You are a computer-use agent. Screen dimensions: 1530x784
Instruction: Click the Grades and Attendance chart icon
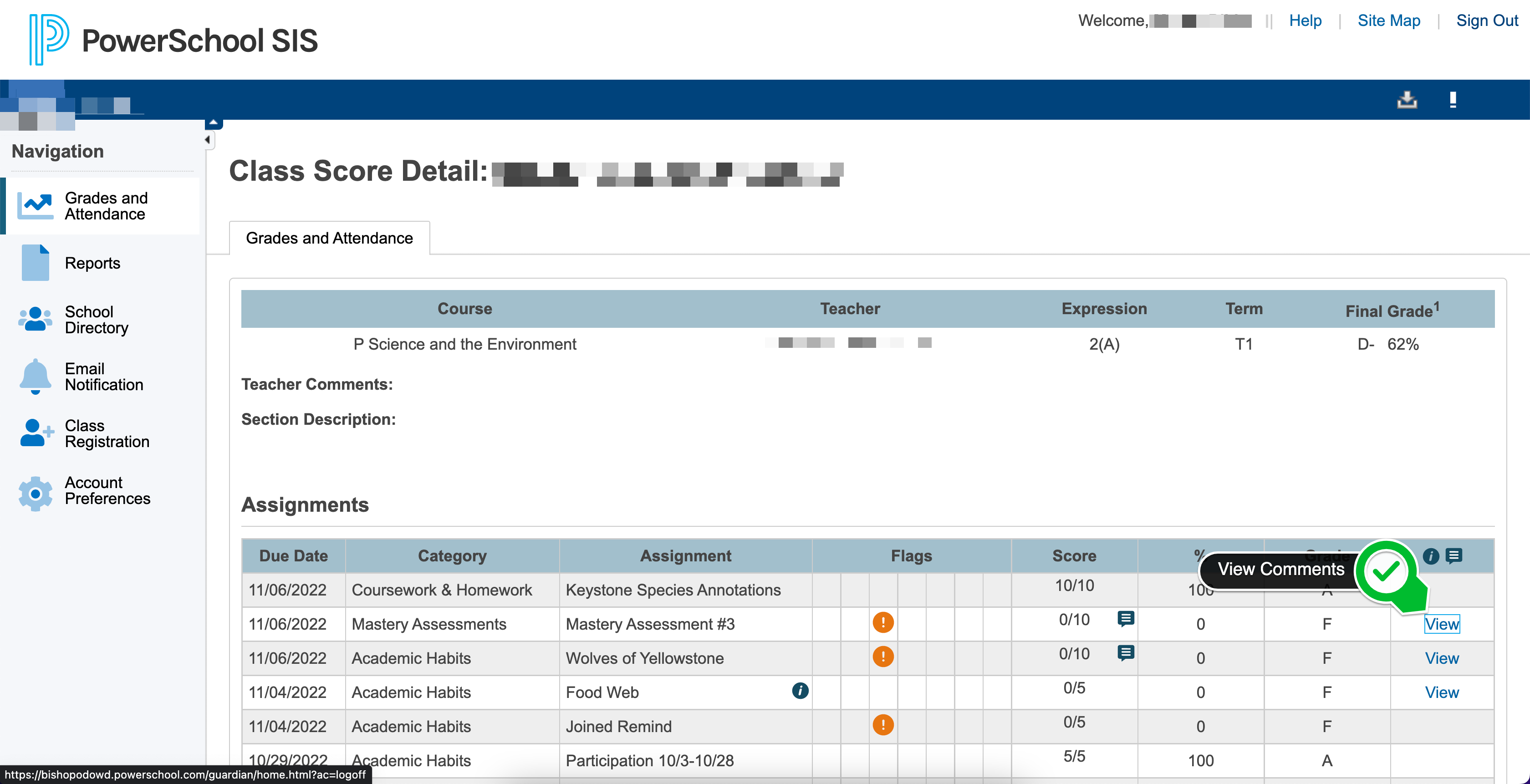click(x=35, y=205)
